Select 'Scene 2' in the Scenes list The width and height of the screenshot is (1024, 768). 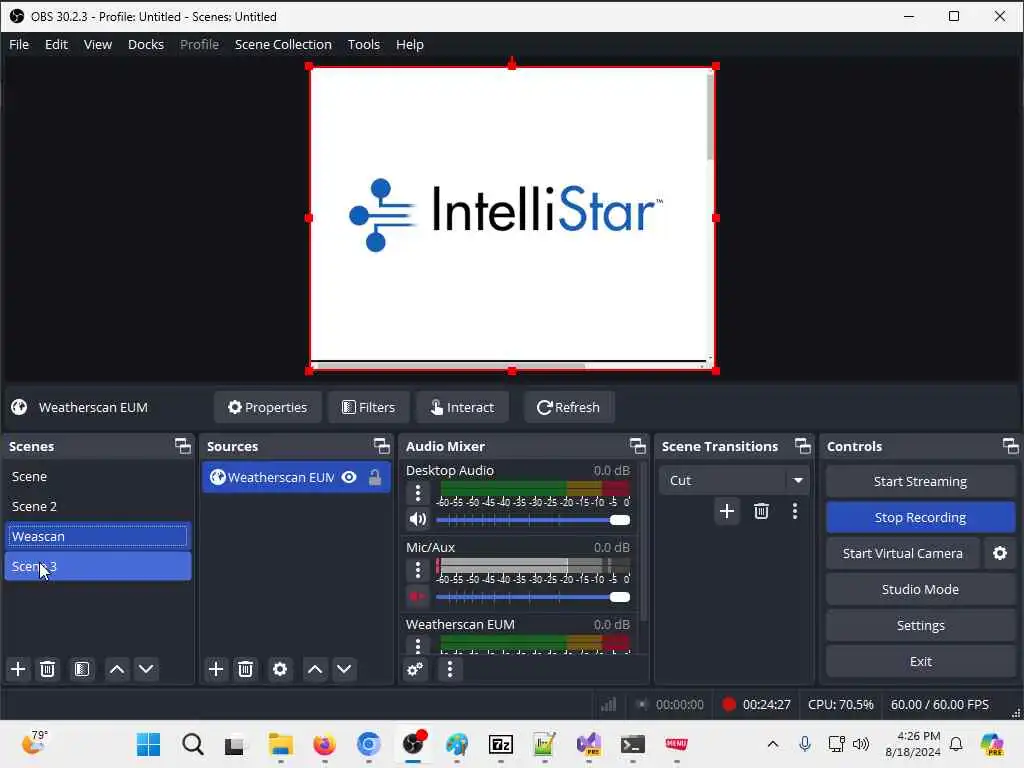point(98,506)
